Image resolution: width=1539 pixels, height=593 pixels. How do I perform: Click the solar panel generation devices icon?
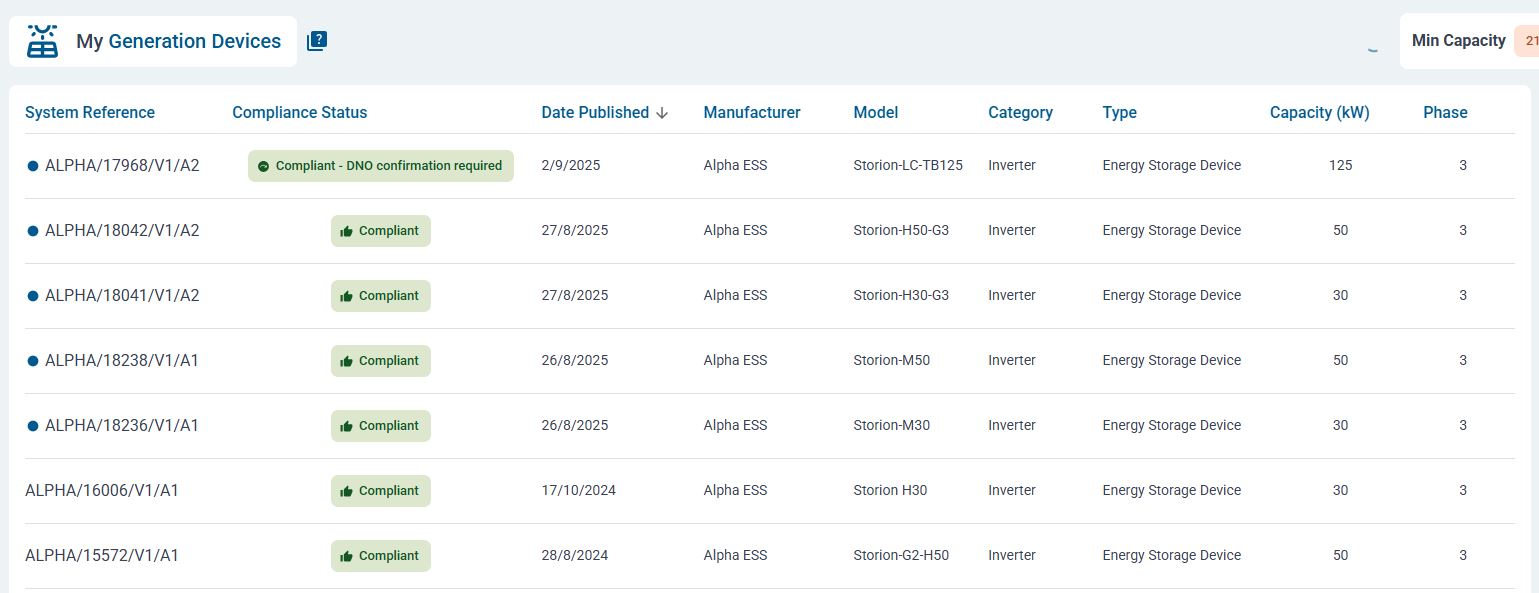tap(42, 42)
